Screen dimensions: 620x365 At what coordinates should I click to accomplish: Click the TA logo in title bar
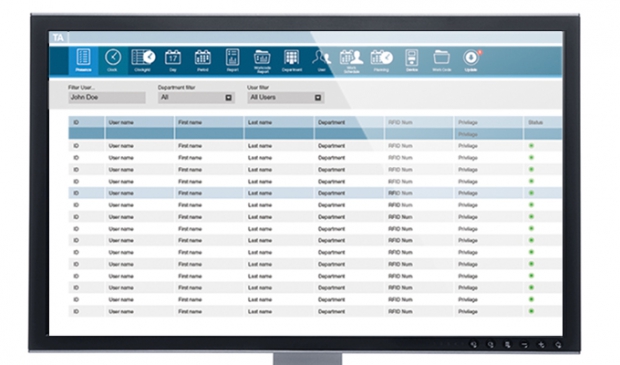click(x=58, y=38)
